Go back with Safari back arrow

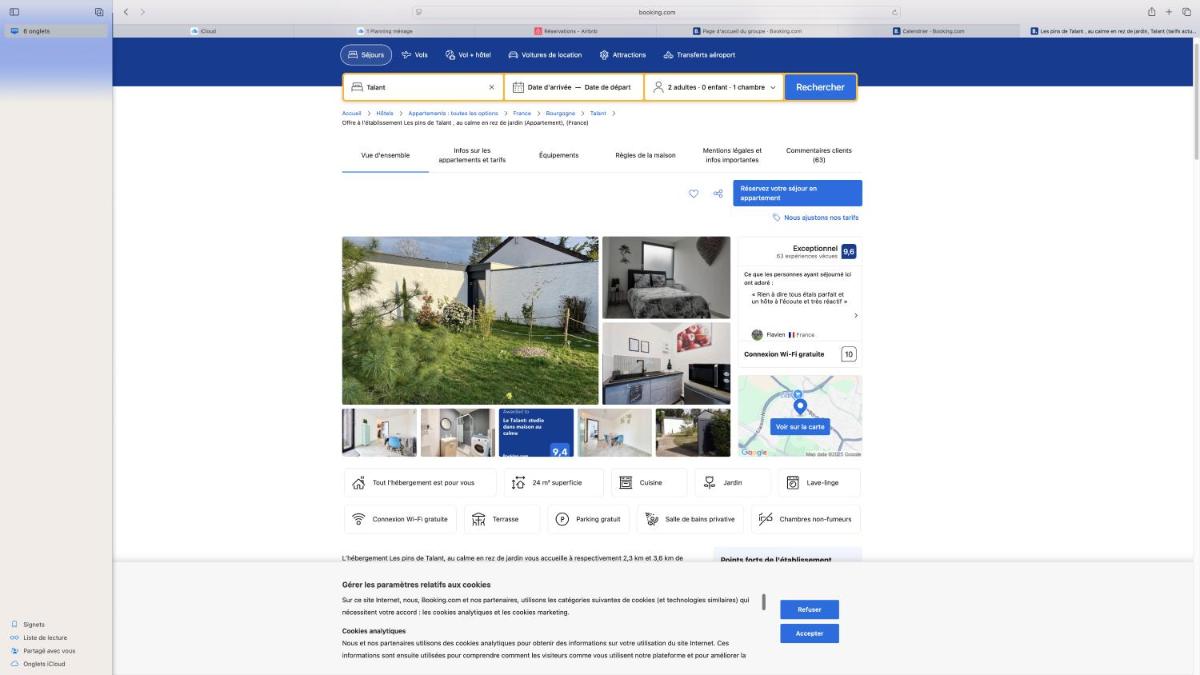[x=126, y=12]
